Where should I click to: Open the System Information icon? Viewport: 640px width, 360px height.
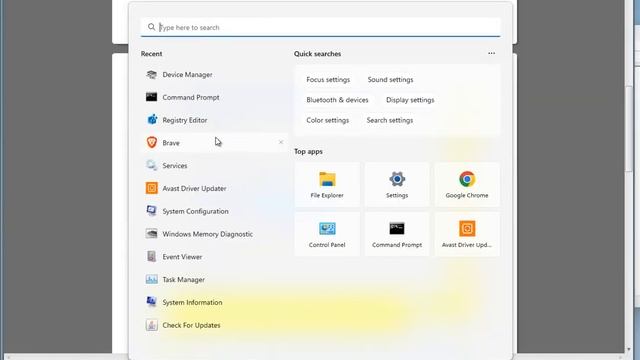click(x=151, y=302)
